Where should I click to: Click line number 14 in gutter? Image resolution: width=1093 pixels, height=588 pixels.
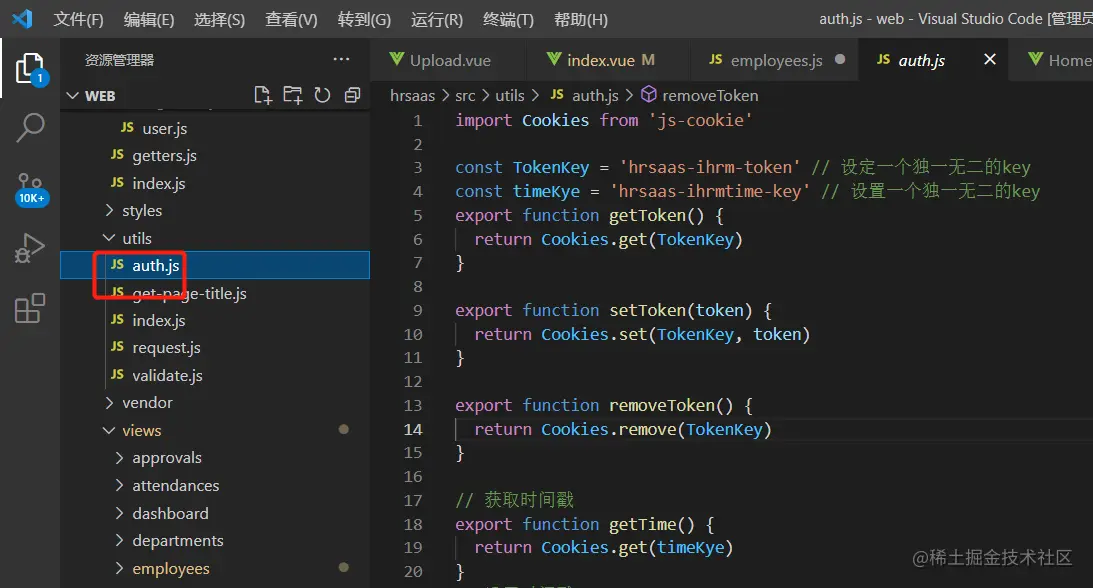[x=413, y=429]
